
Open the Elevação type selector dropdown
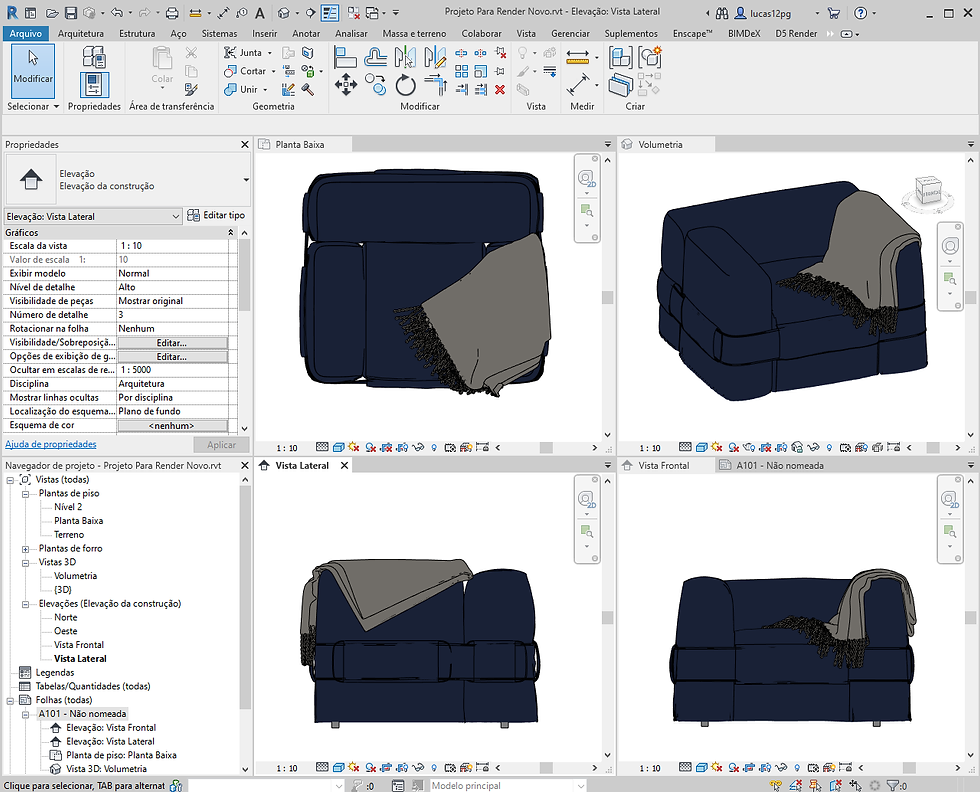click(x=246, y=180)
